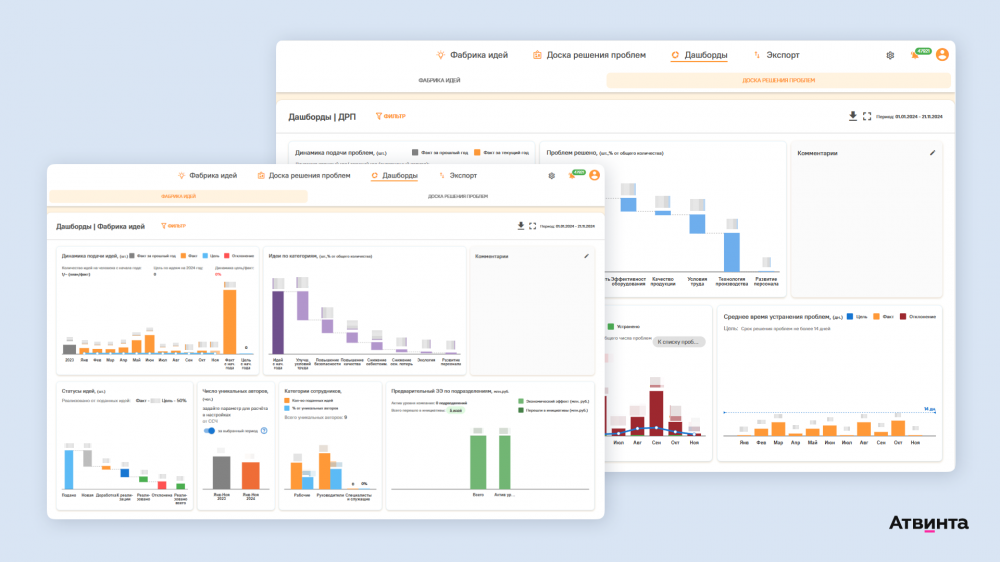This screenshot has height=562, width=1000.
Task: Open the user avatar in the ДРП window
Action: (942, 55)
